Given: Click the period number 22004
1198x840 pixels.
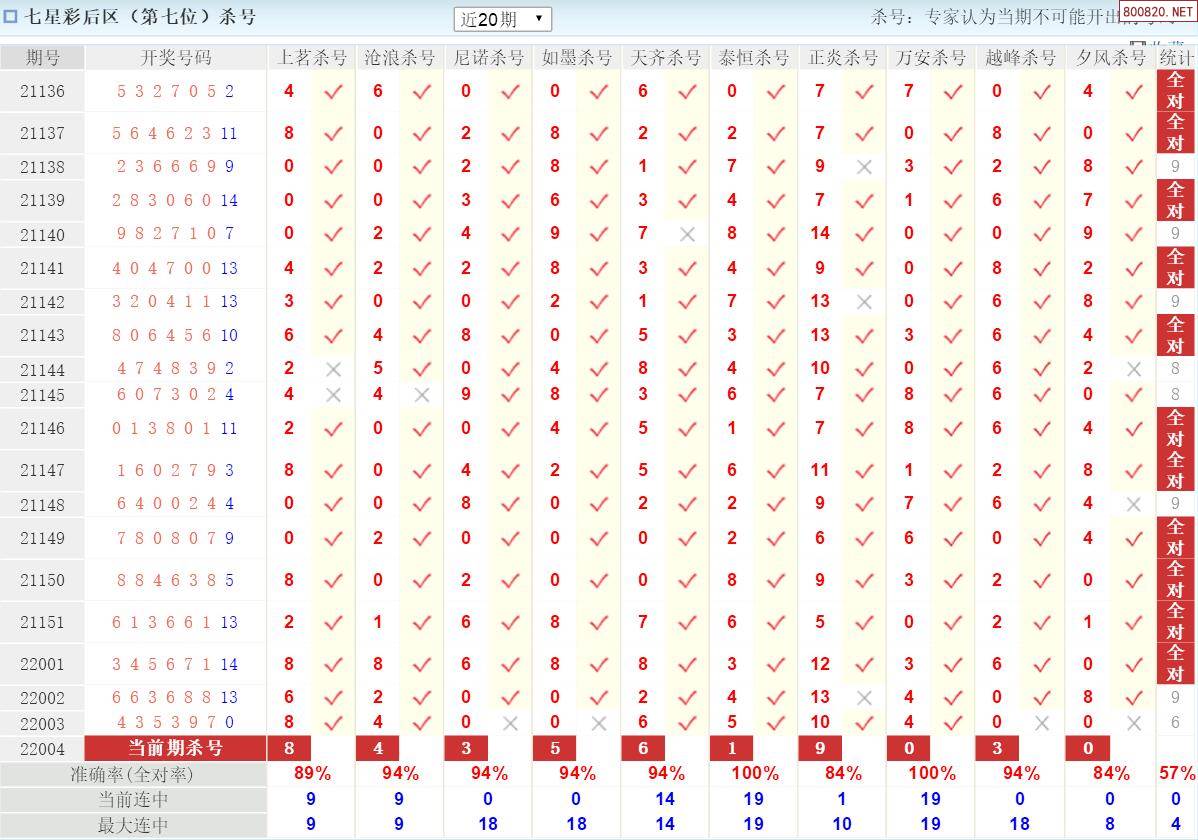Looking at the screenshot, I should (x=42, y=749).
